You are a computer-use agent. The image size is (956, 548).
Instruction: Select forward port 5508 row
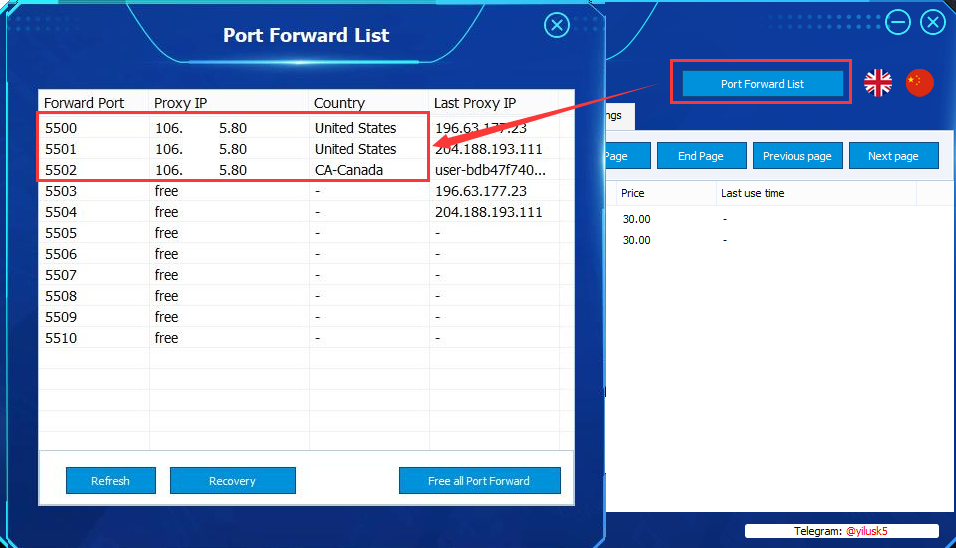click(306, 296)
